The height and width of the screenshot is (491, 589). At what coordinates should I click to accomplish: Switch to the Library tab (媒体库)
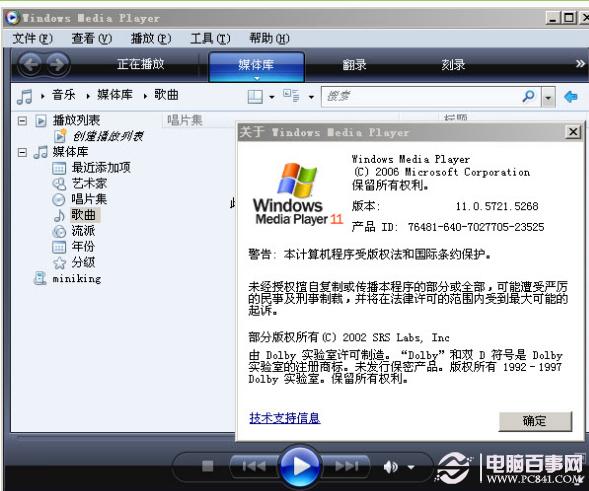(x=256, y=66)
